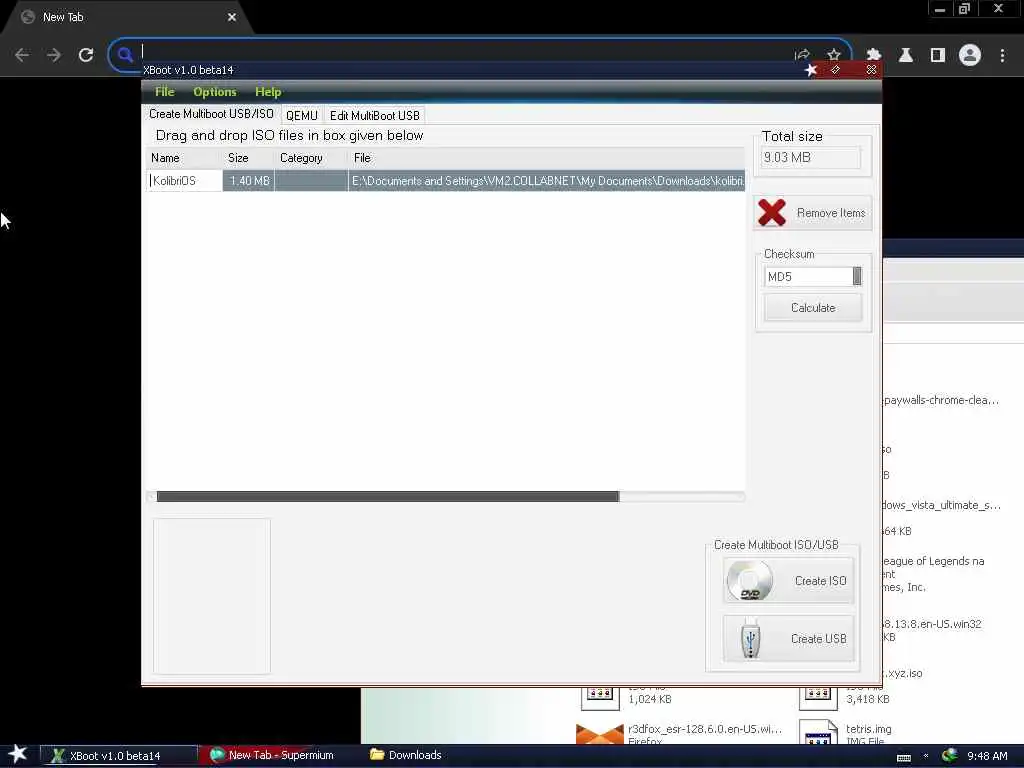Viewport: 1024px width, 768px height.
Task: Click the 9:48 AM clock
Action: click(987, 756)
